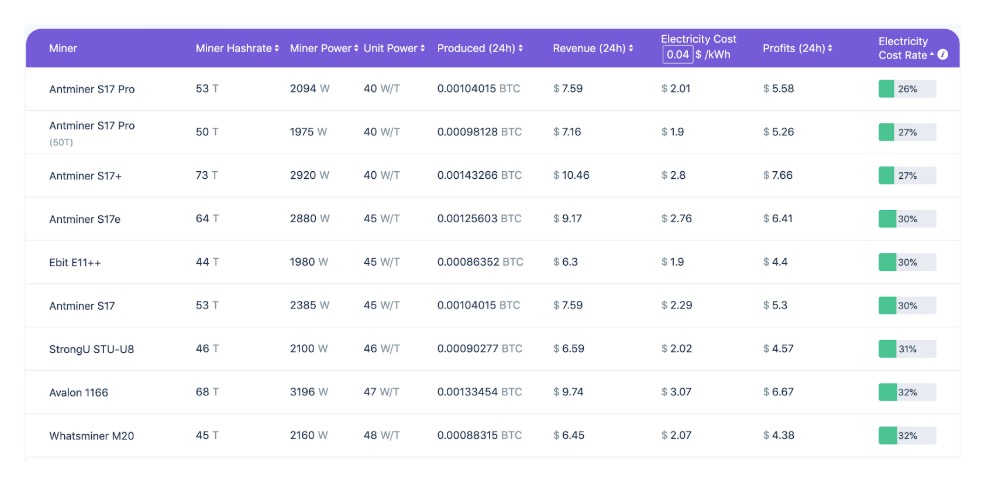
Task: Click the Electricity Cost Rate info icon
Action: (x=942, y=55)
